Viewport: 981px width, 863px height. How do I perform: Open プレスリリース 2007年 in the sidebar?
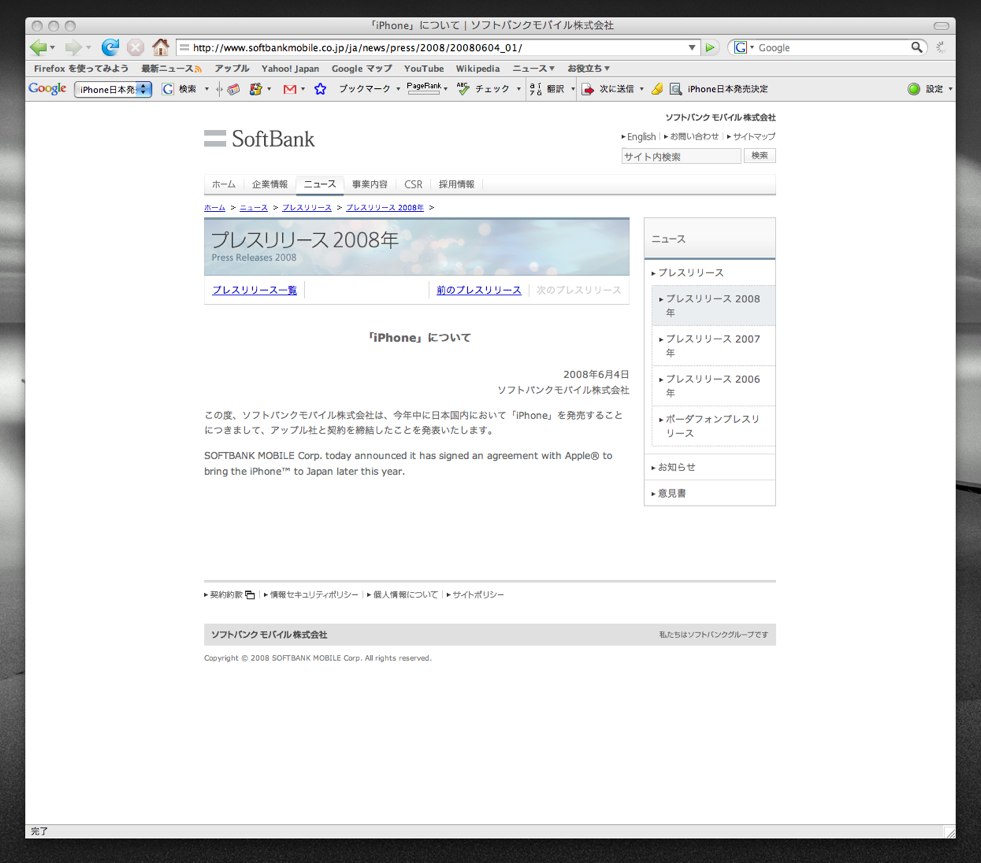coord(712,345)
